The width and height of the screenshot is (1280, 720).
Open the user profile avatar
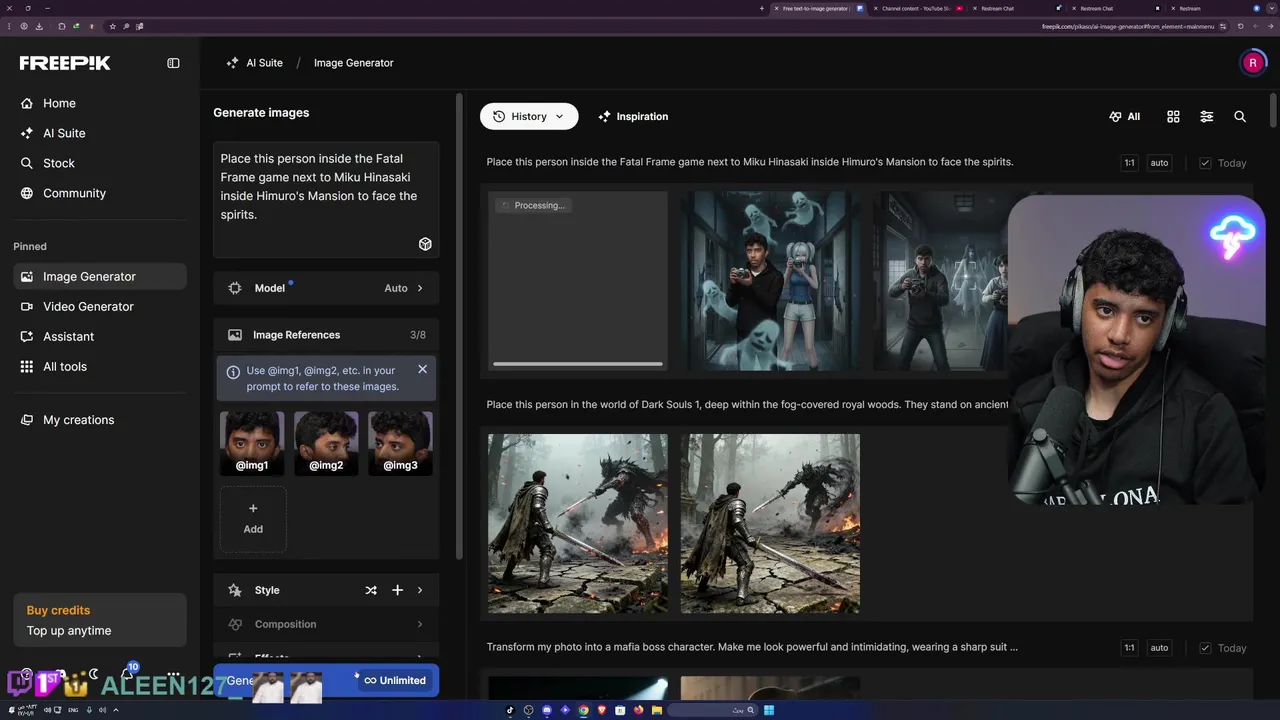1253,63
